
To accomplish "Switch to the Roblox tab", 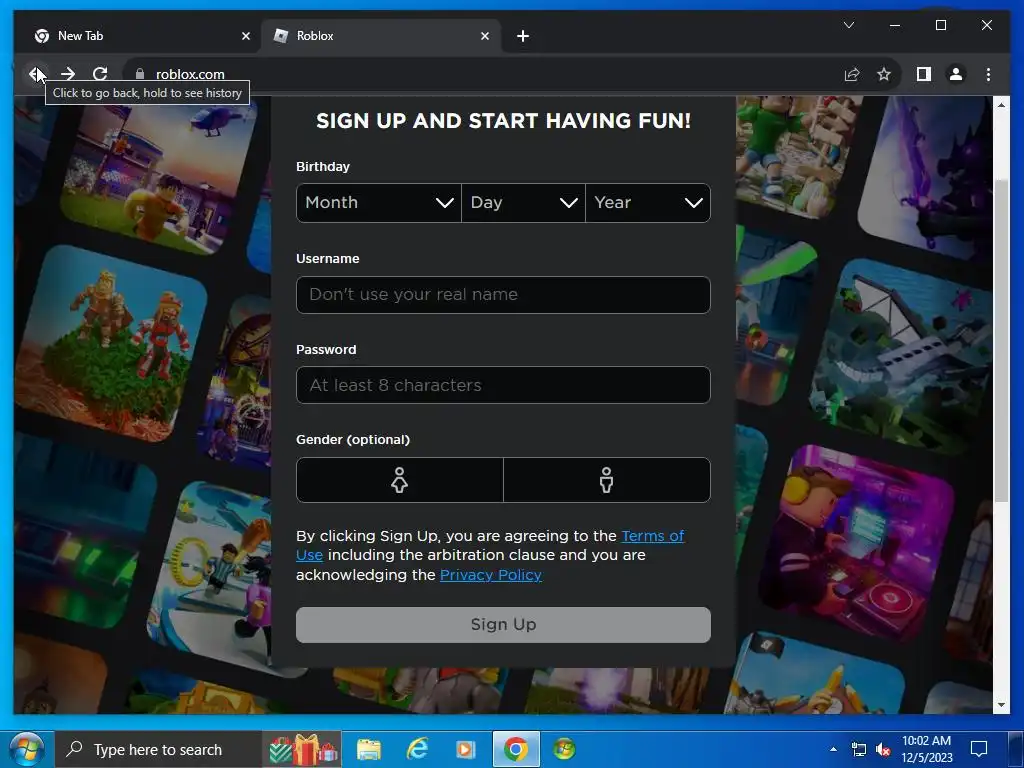I will [381, 36].
